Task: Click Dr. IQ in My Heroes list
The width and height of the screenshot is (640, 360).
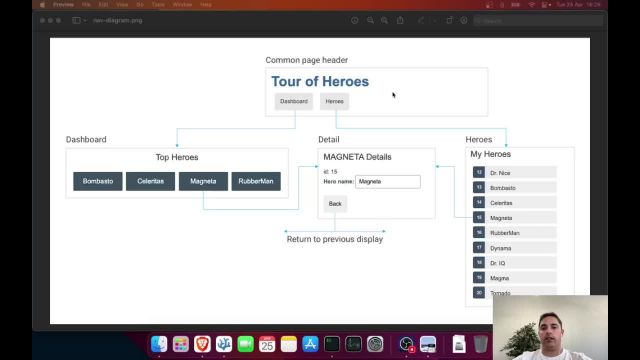Action: (x=515, y=263)
